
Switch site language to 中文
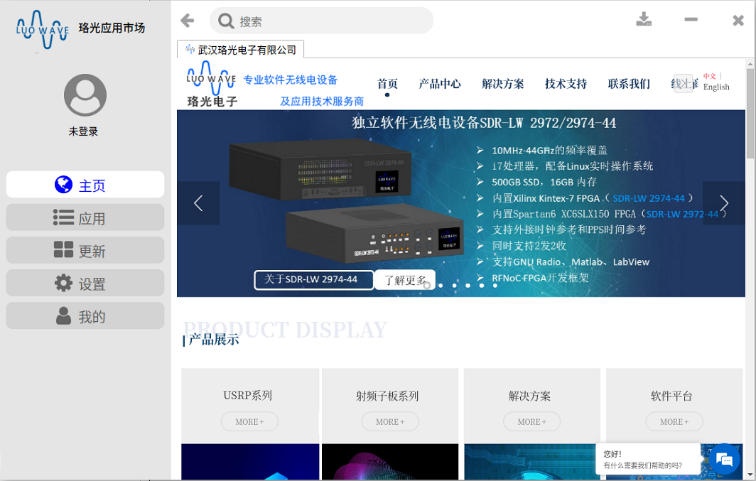click(x=709, y=76)
